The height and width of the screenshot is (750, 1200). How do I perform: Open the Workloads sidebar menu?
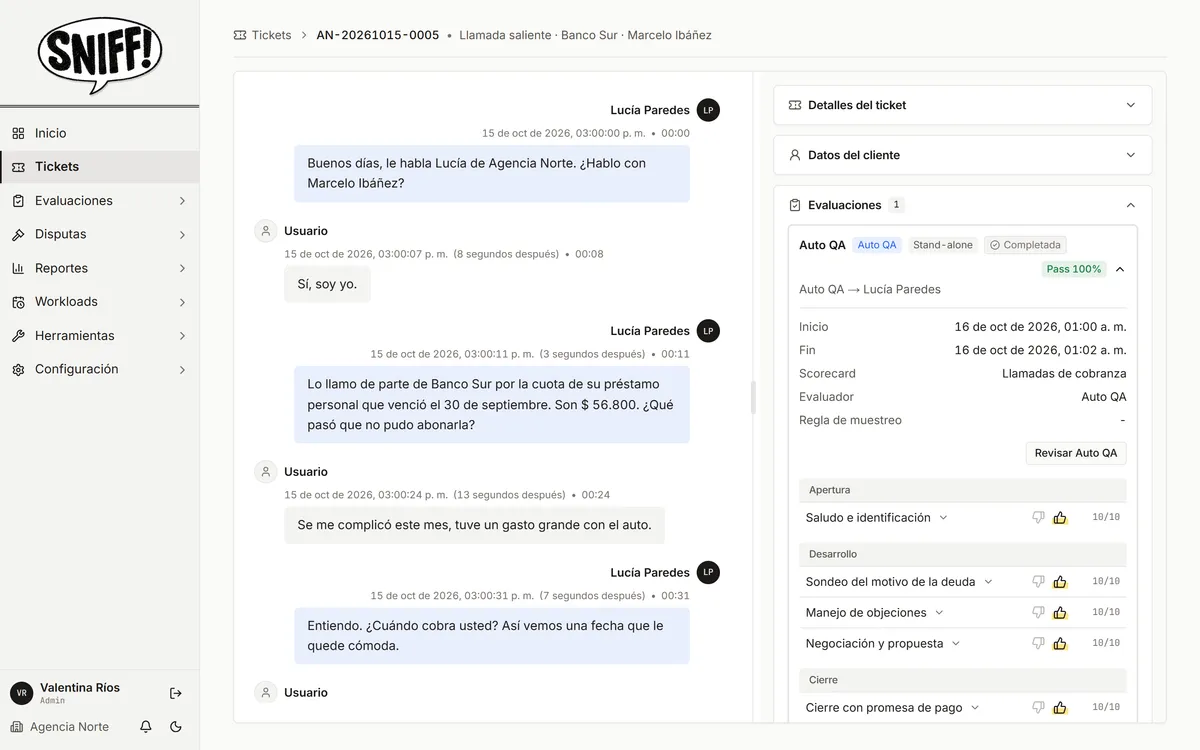pyautogui.click(x=99, y=301)
